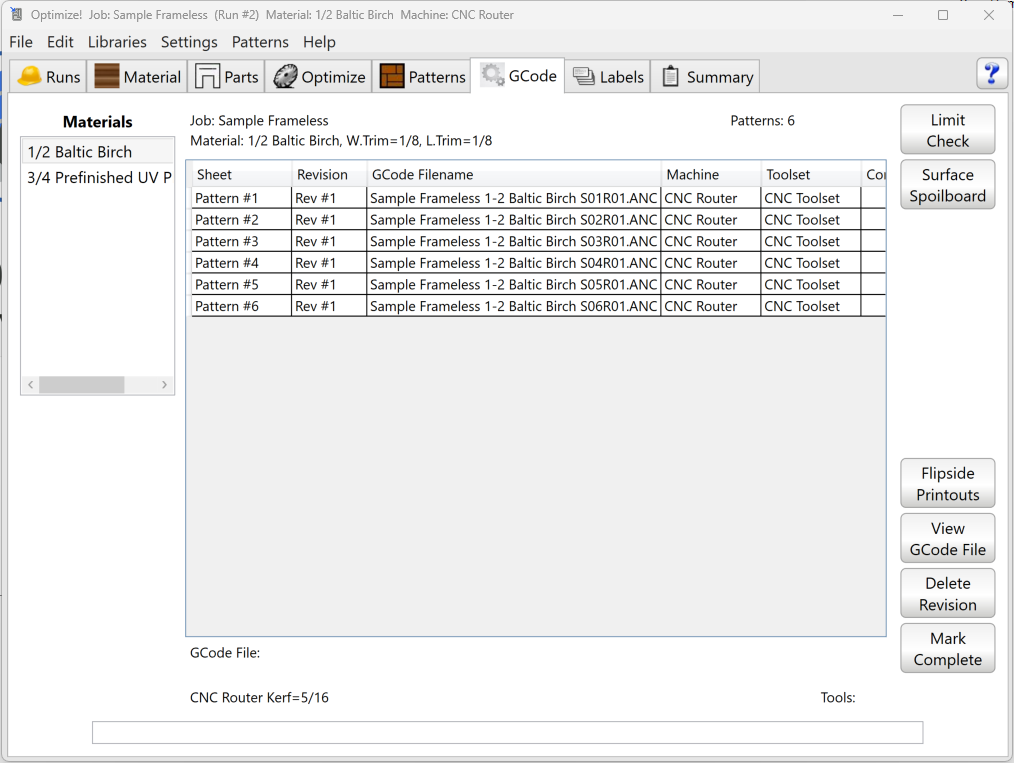The width and height of the screenshot is (1014, 763).
Task: Open the Patterns tab grid icon
Action: point(392,77)
